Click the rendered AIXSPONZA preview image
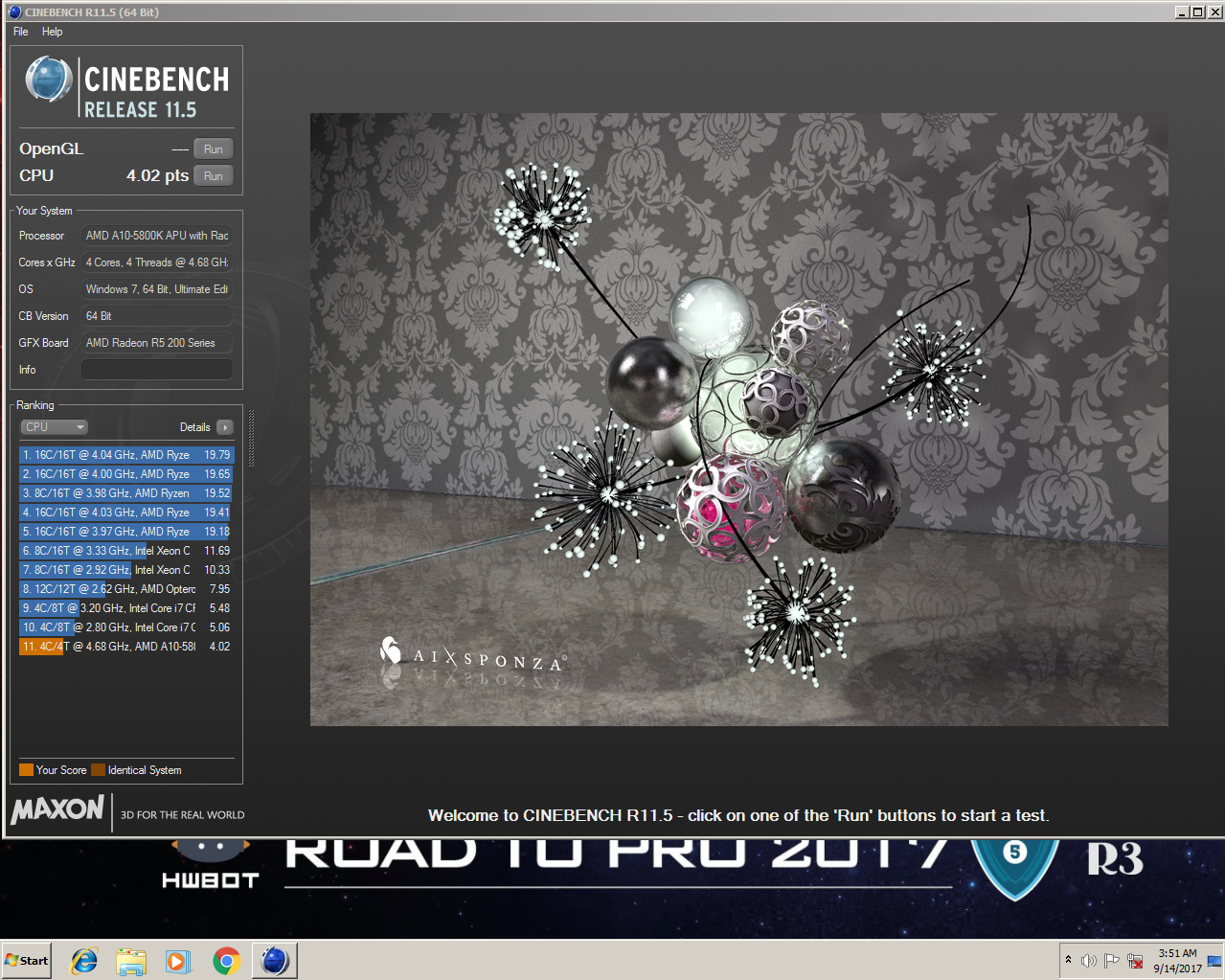Image resolution: width=1225 pixels, height=980 pixels. coord(738,420)
